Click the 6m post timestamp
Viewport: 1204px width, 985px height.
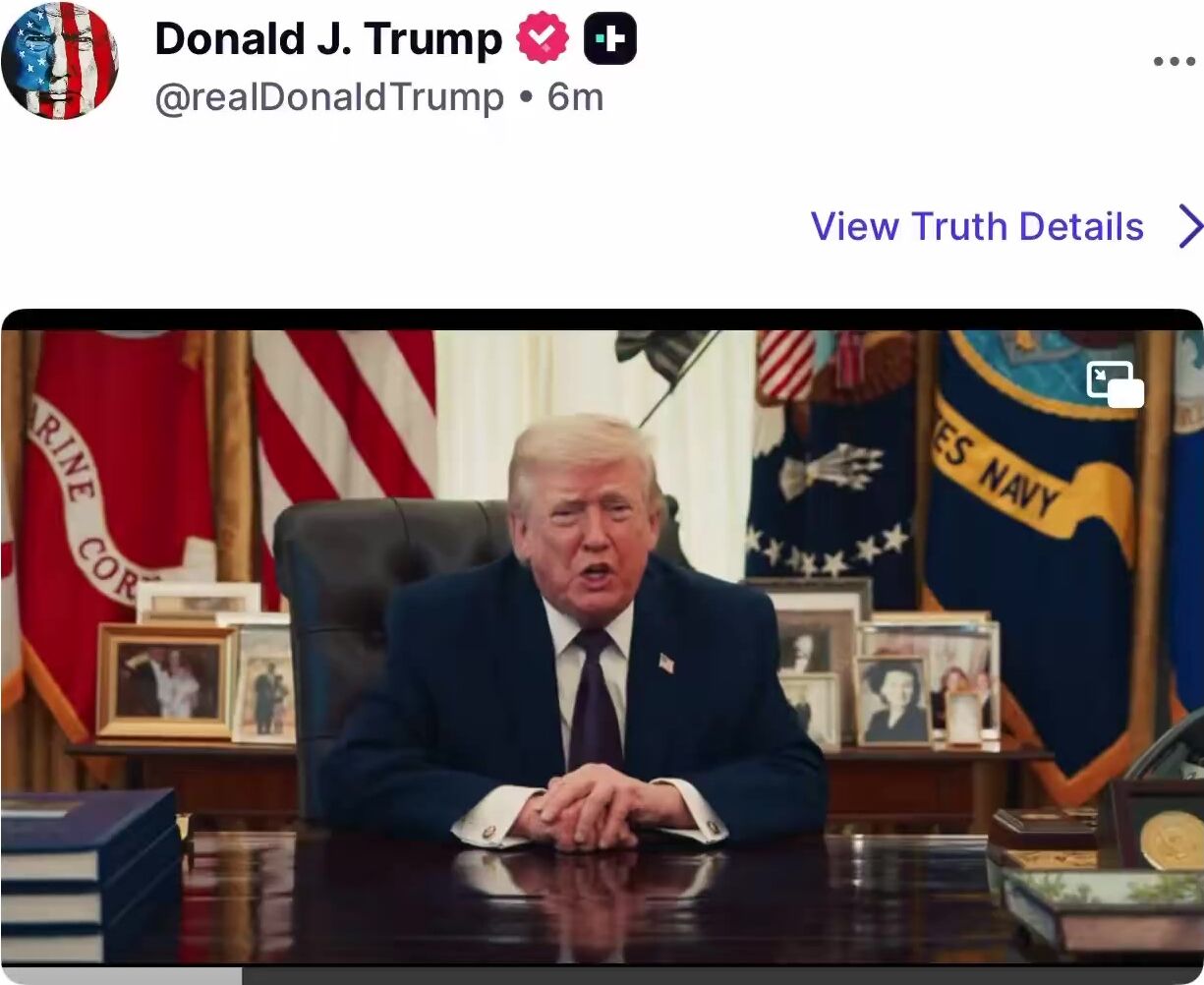click(x=575, y=97)
